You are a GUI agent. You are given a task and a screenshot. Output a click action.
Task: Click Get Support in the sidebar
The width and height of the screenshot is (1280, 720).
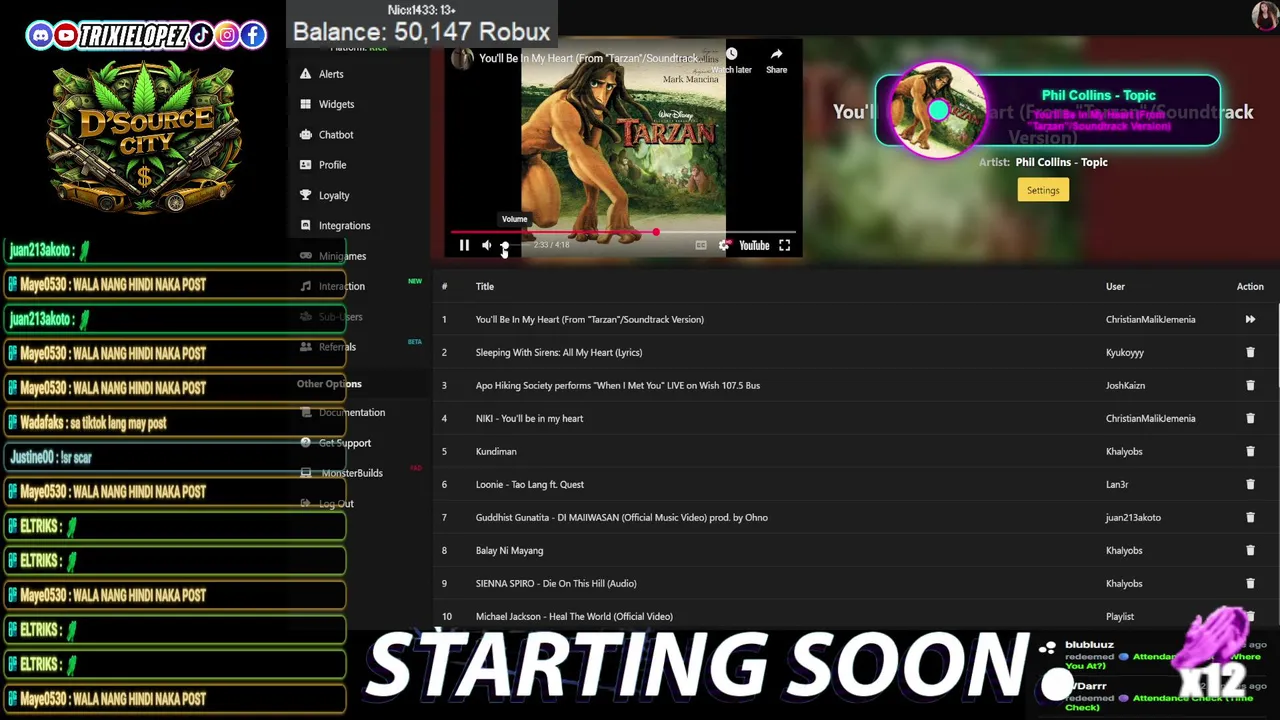344,443
